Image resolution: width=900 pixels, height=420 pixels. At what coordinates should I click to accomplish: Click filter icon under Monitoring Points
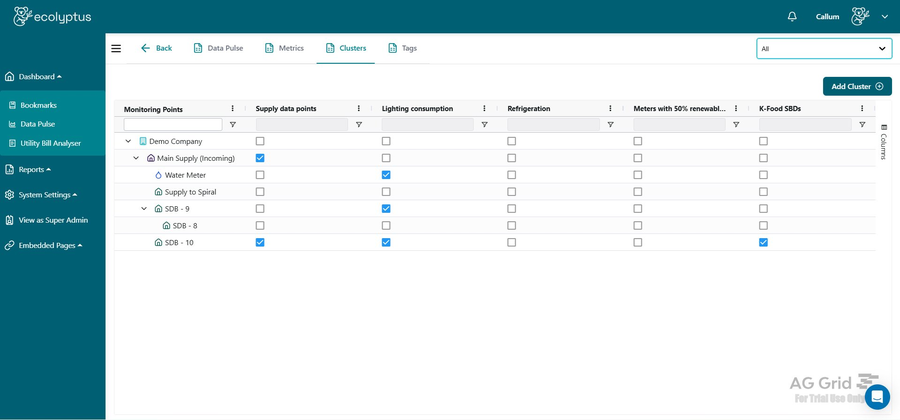[233, 125]
